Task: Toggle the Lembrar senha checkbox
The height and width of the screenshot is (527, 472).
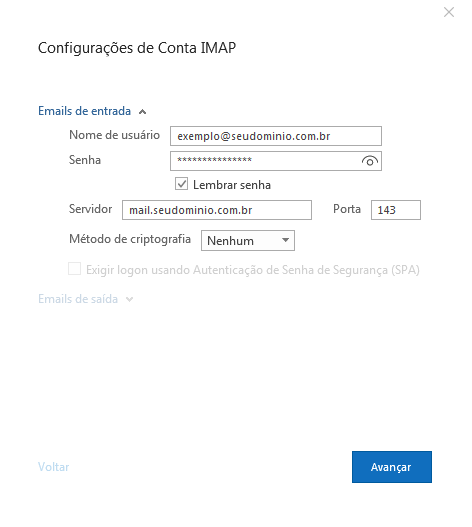Action: click(181, 184)
